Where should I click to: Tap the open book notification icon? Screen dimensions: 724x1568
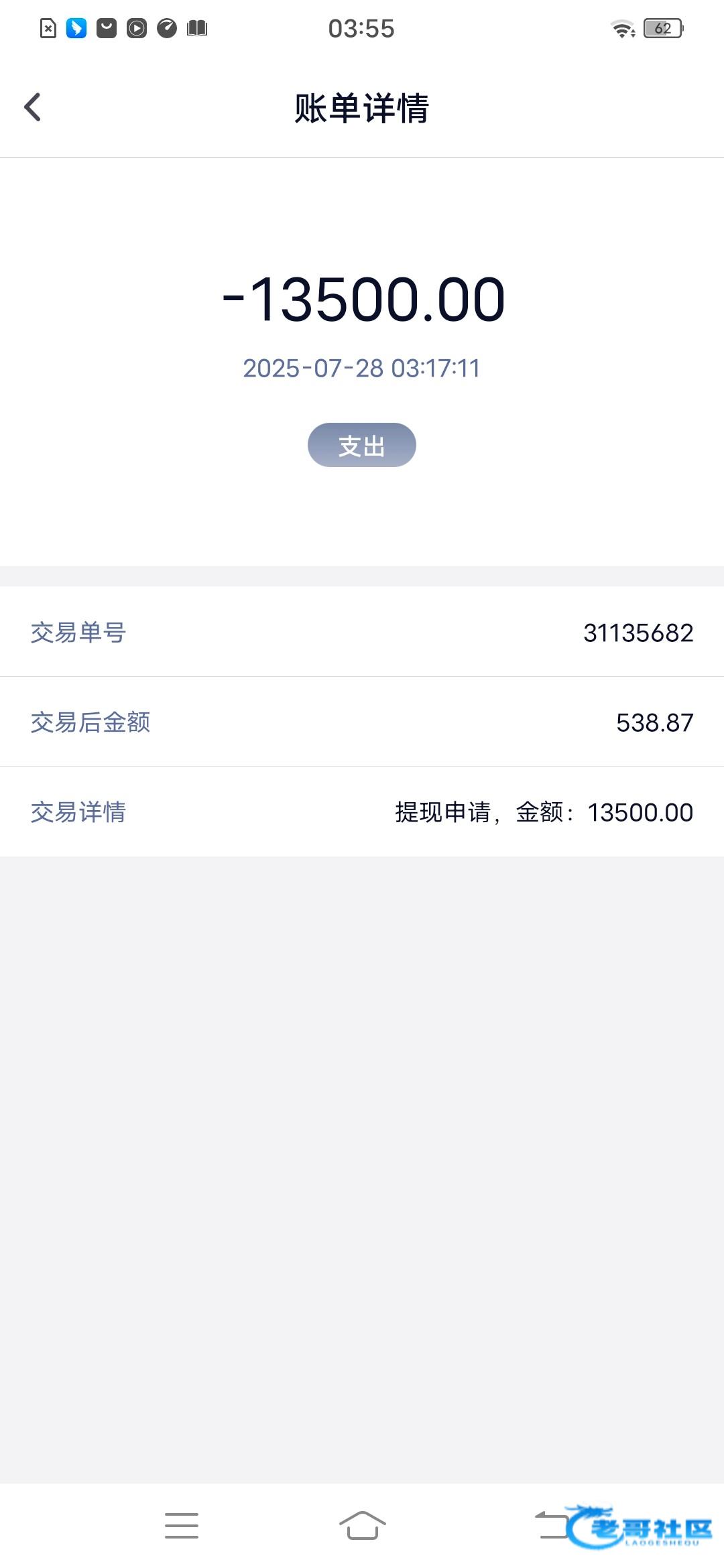(x=197, y=28)
